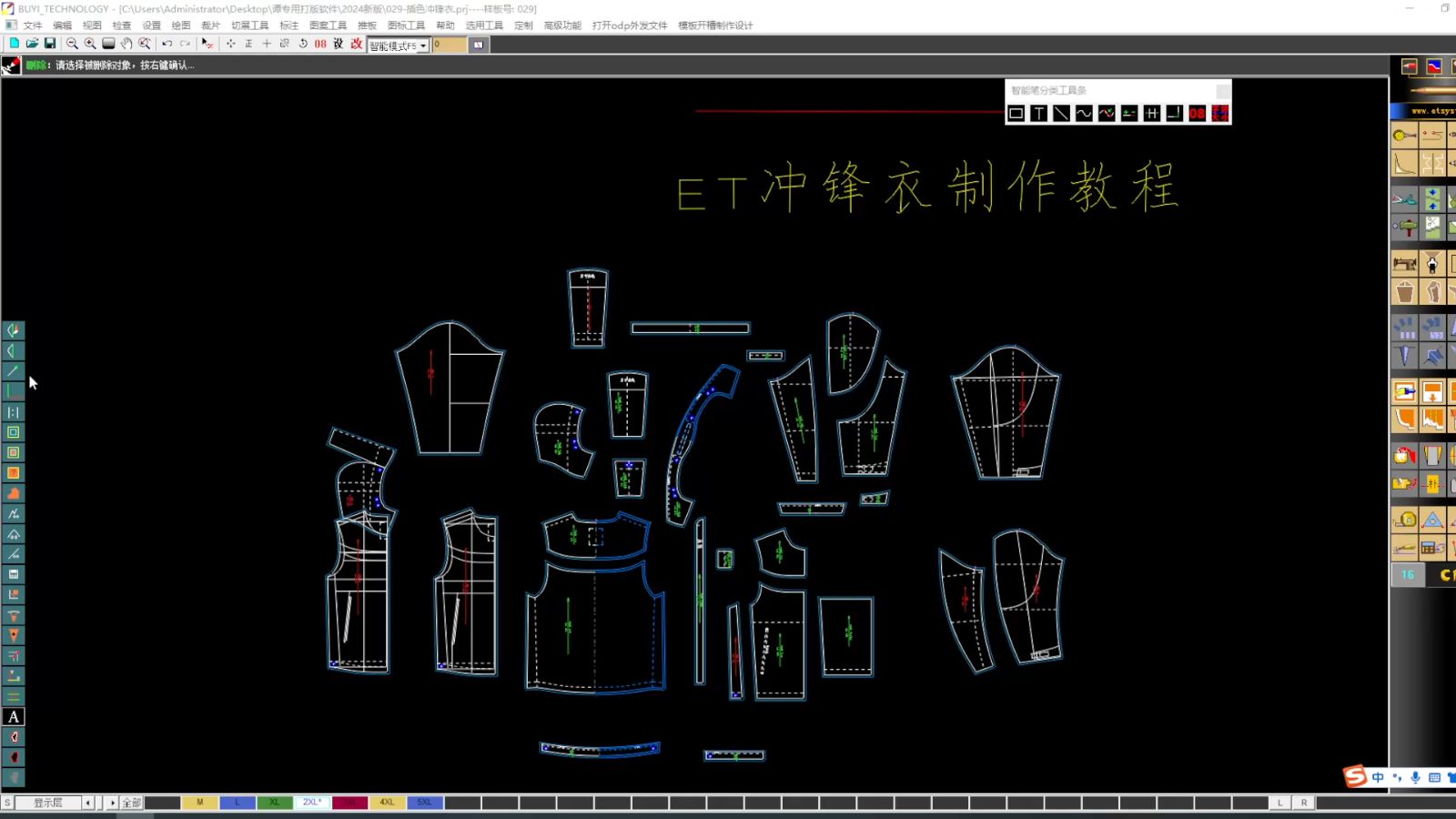The height and width of the screenshot is (819, 1456).
Task: Click the 设 toolbar icon
Action: click(x=339, y=44)
